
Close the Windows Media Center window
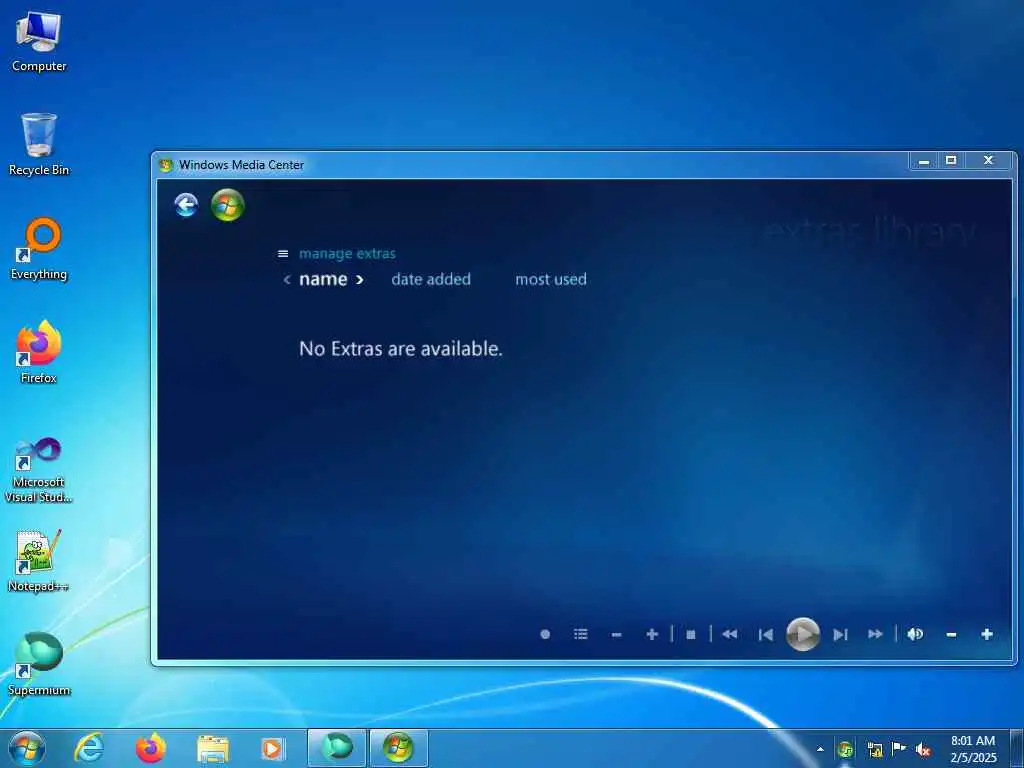989,161
